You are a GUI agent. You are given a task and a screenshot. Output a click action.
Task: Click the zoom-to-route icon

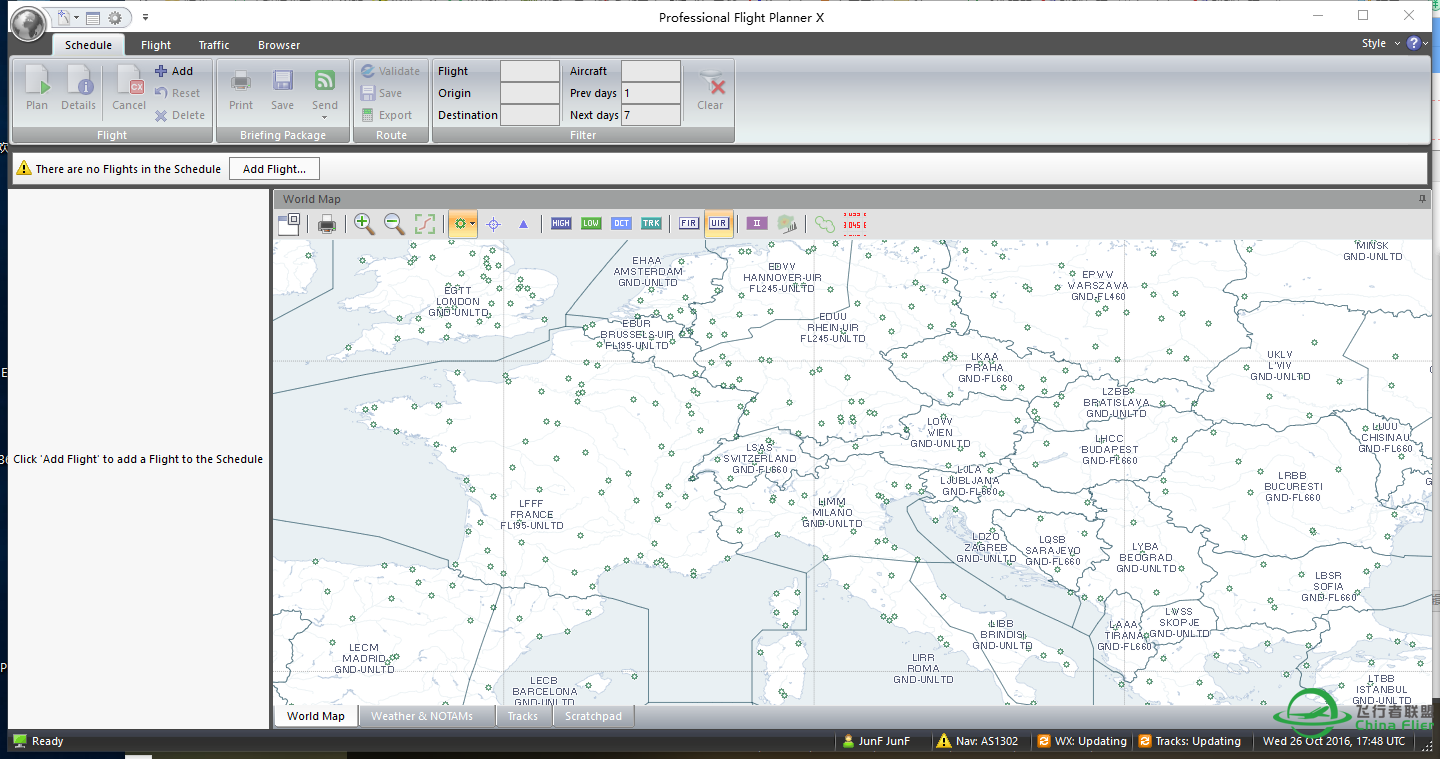[x=425, y=224]
